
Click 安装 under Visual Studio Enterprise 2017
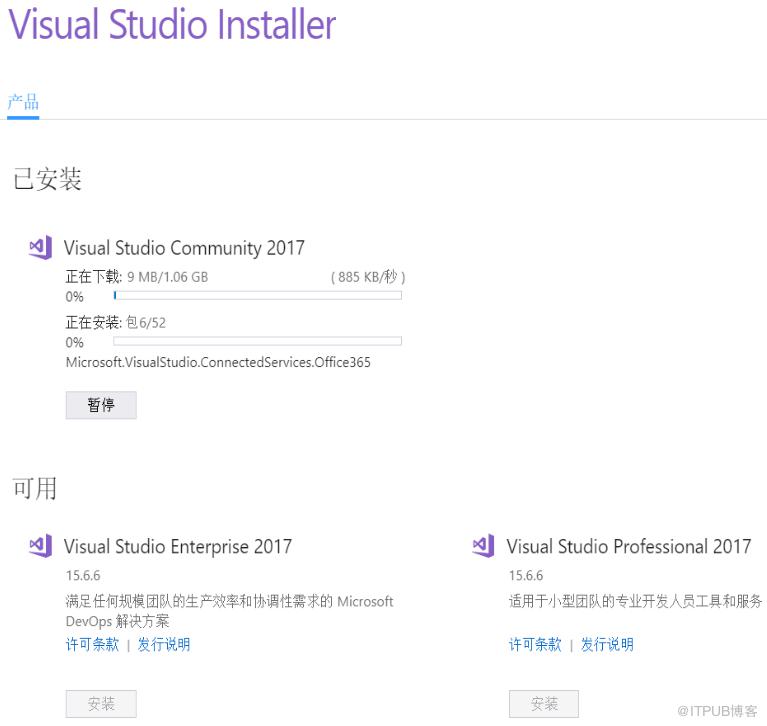point(101,704)
